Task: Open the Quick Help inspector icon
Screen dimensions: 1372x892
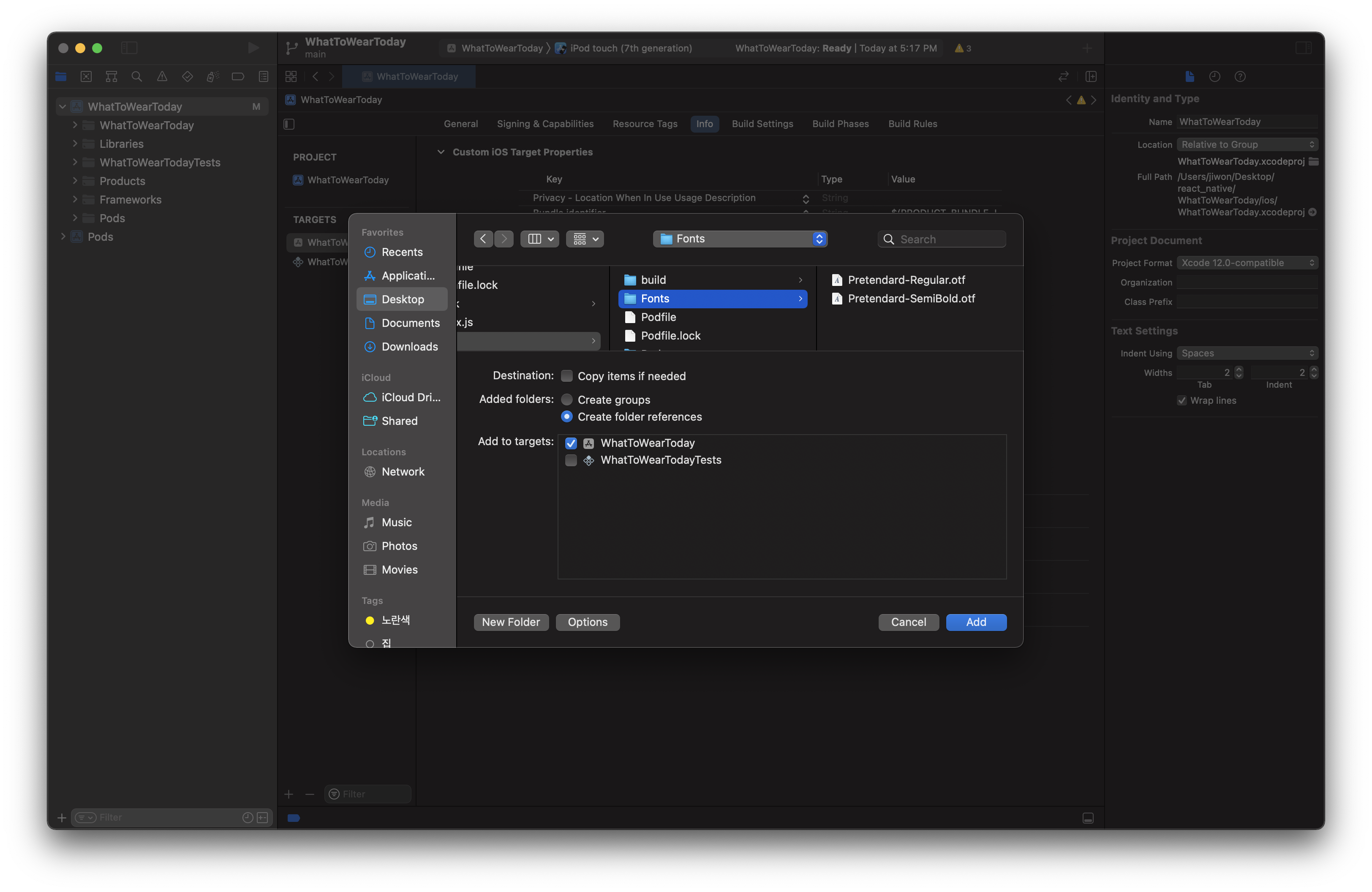Action: [1240, 76]
